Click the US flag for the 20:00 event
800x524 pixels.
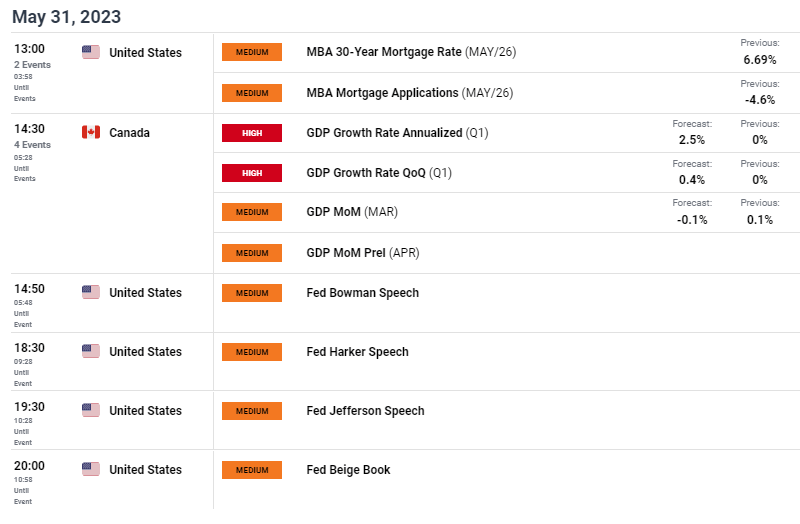[x=91, y=469]
